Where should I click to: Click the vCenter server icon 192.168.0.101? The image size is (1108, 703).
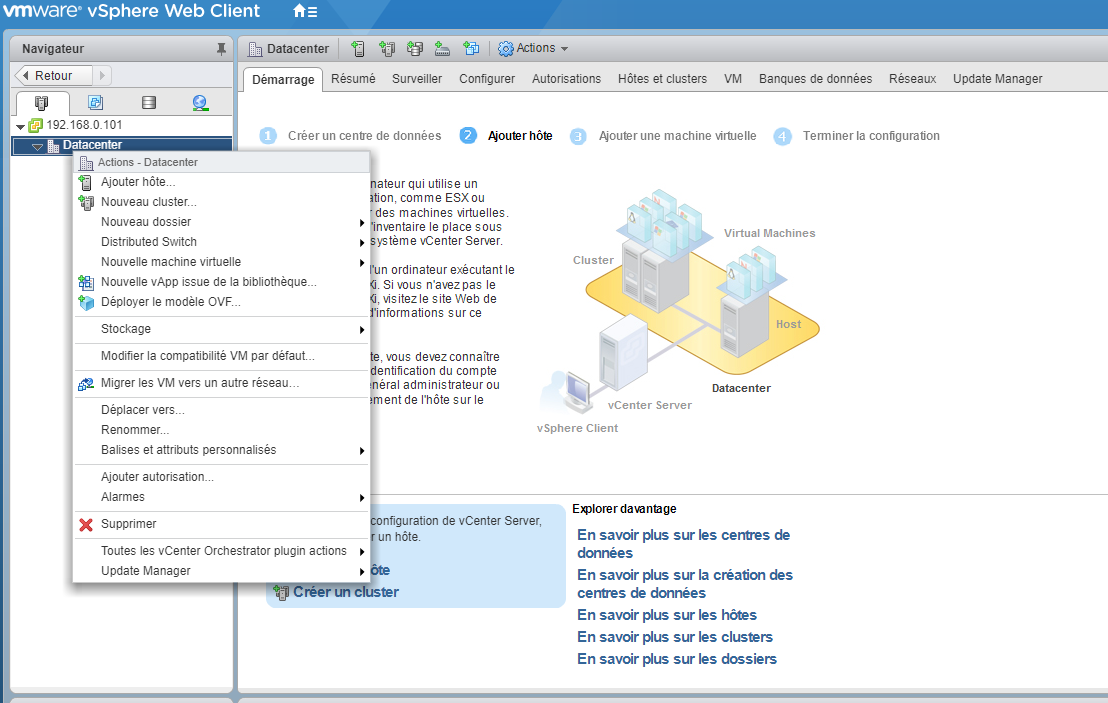coord(35,125)
